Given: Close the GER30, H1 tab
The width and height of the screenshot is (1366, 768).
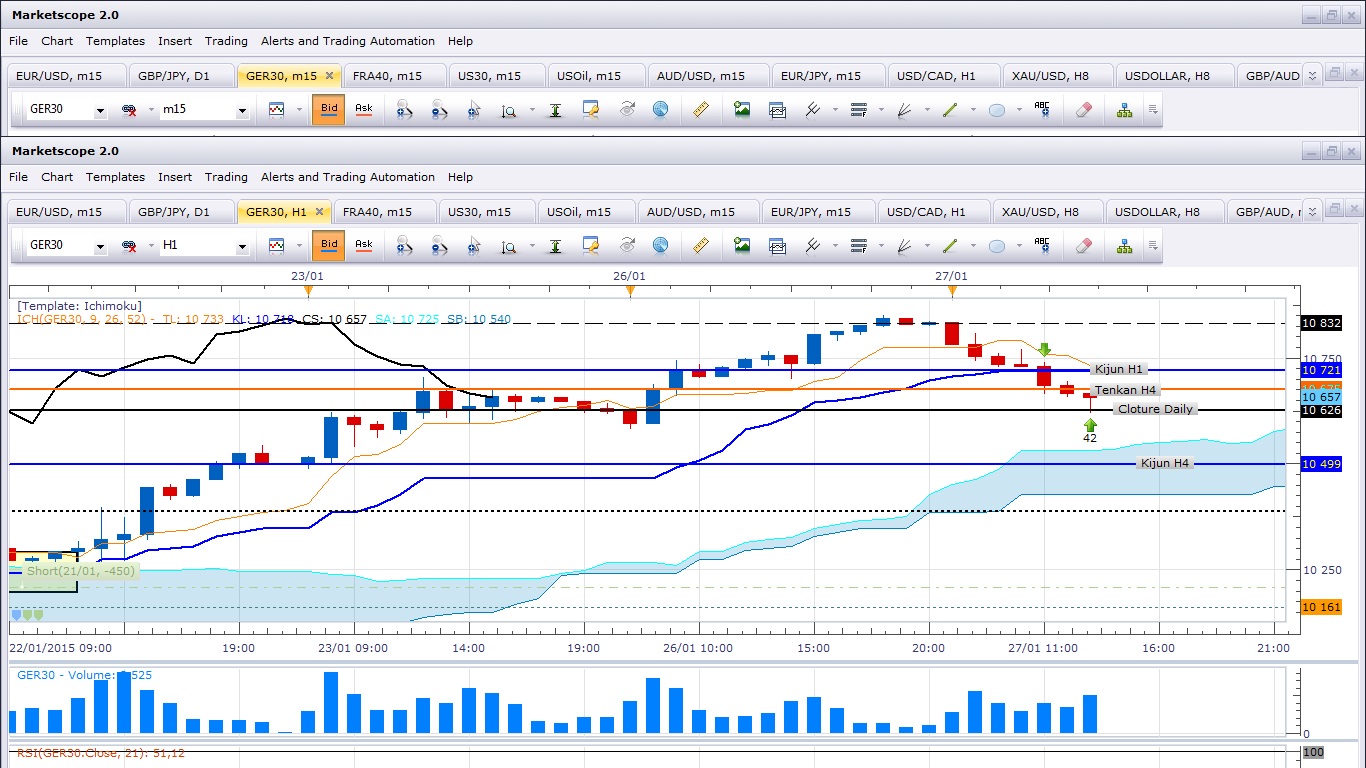Looking at the screenshot, I should coord(320,212).
